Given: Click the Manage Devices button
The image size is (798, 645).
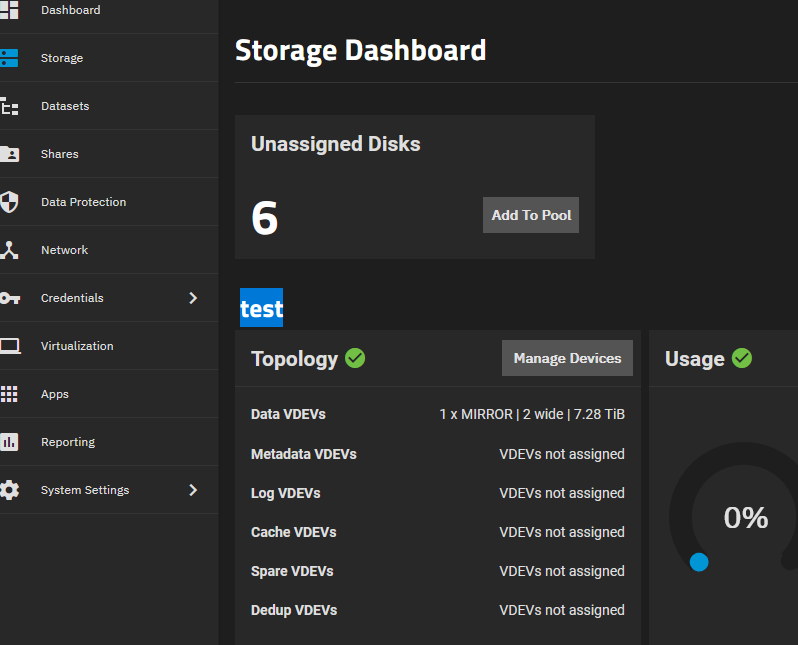Looking at the screenshot, I should tap(567, 358).
